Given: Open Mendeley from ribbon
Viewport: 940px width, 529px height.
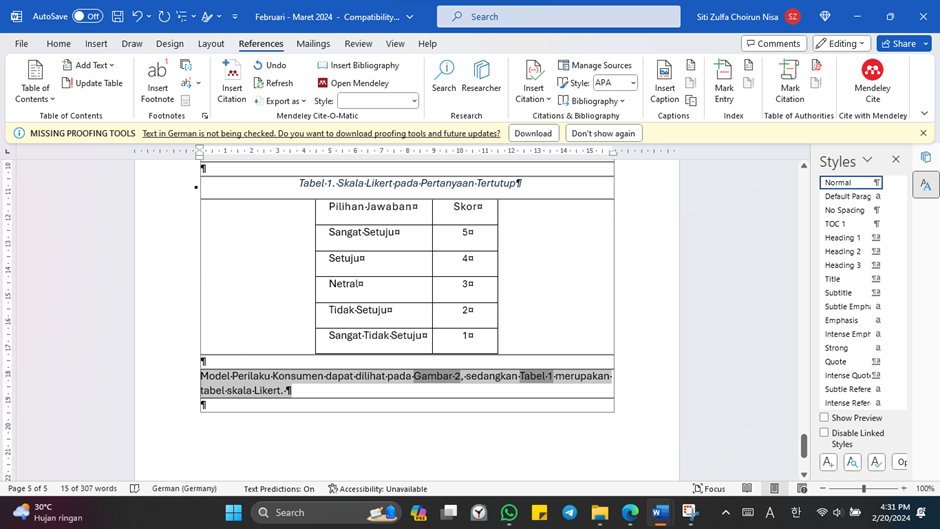Looking at the screenshot, I should (x=353, y=83).
